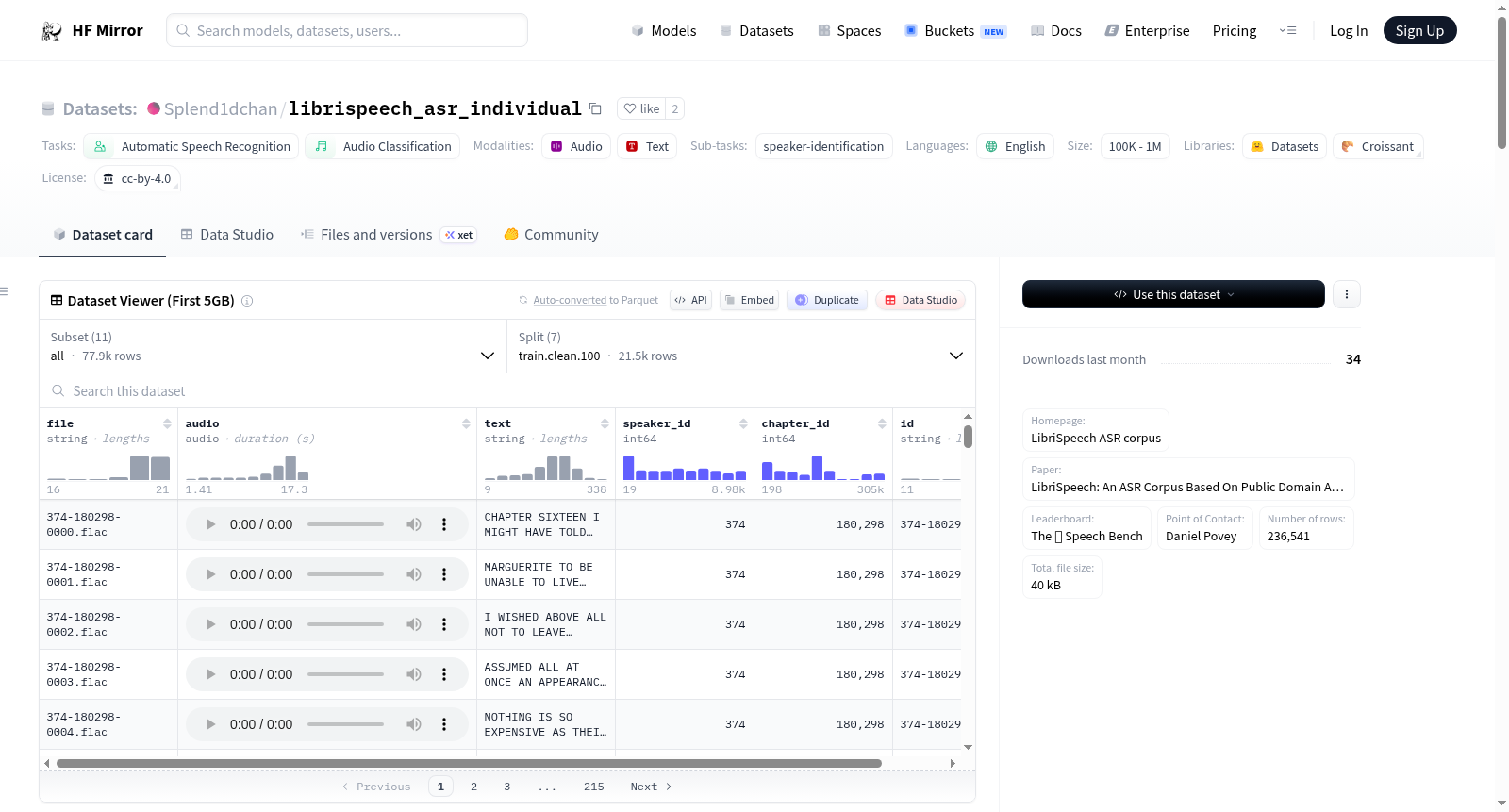Open audio options for 374-180298-0004.flac row
The image size is (1509, 812).
click(x=444, y=724)
